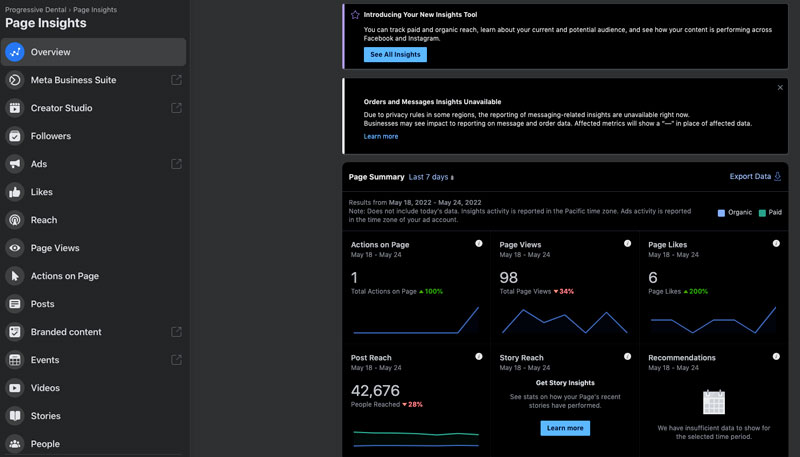Click the Posts list icon
This screenshot has width=800, height=457.
[15, 304]
